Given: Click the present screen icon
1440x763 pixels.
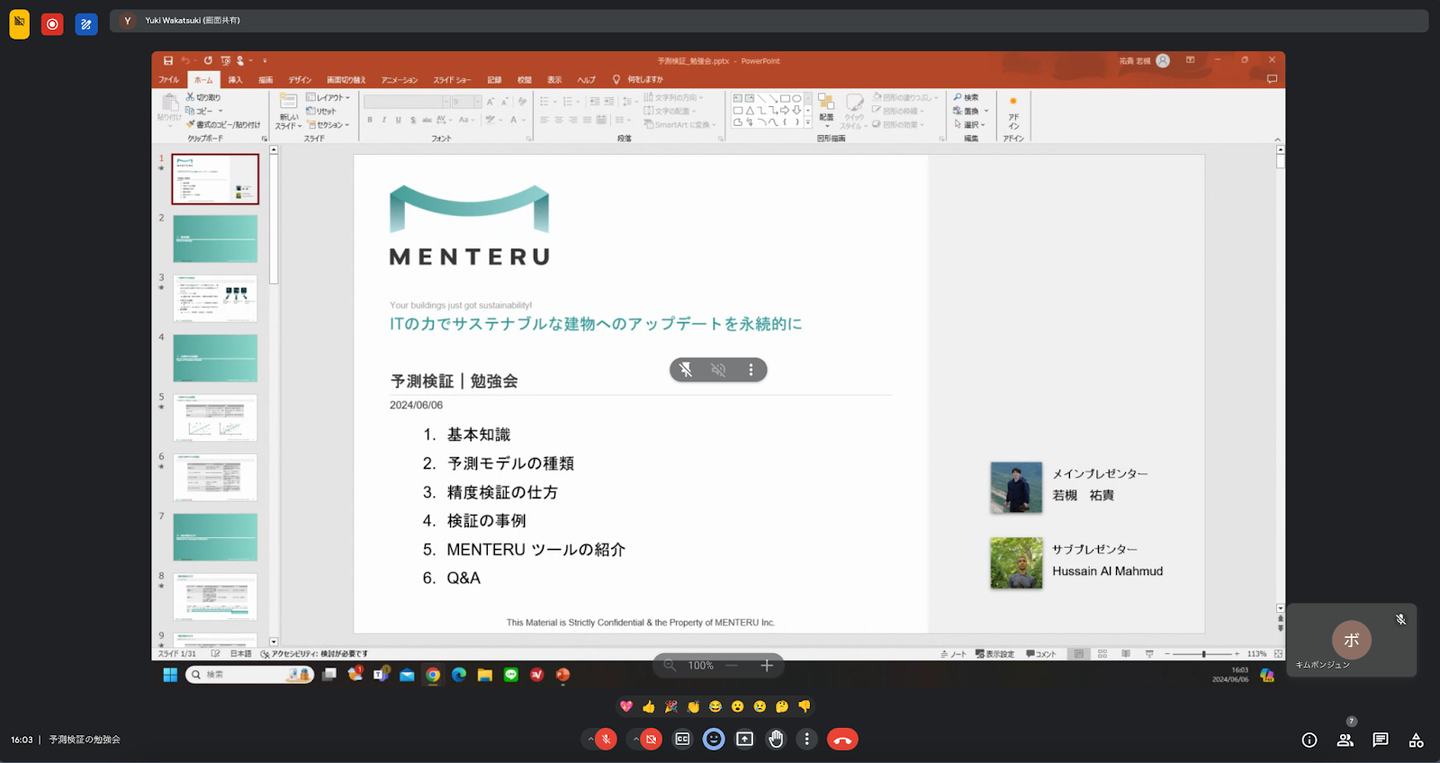Looking at the screenshot, I should tap(744, 739).
